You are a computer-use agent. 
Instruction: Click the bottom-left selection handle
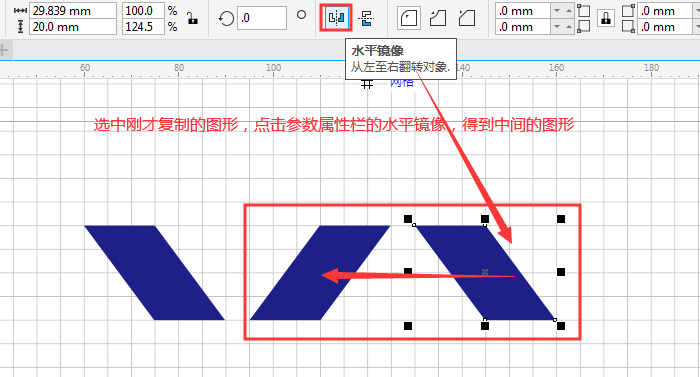click(x=408, y=326)
